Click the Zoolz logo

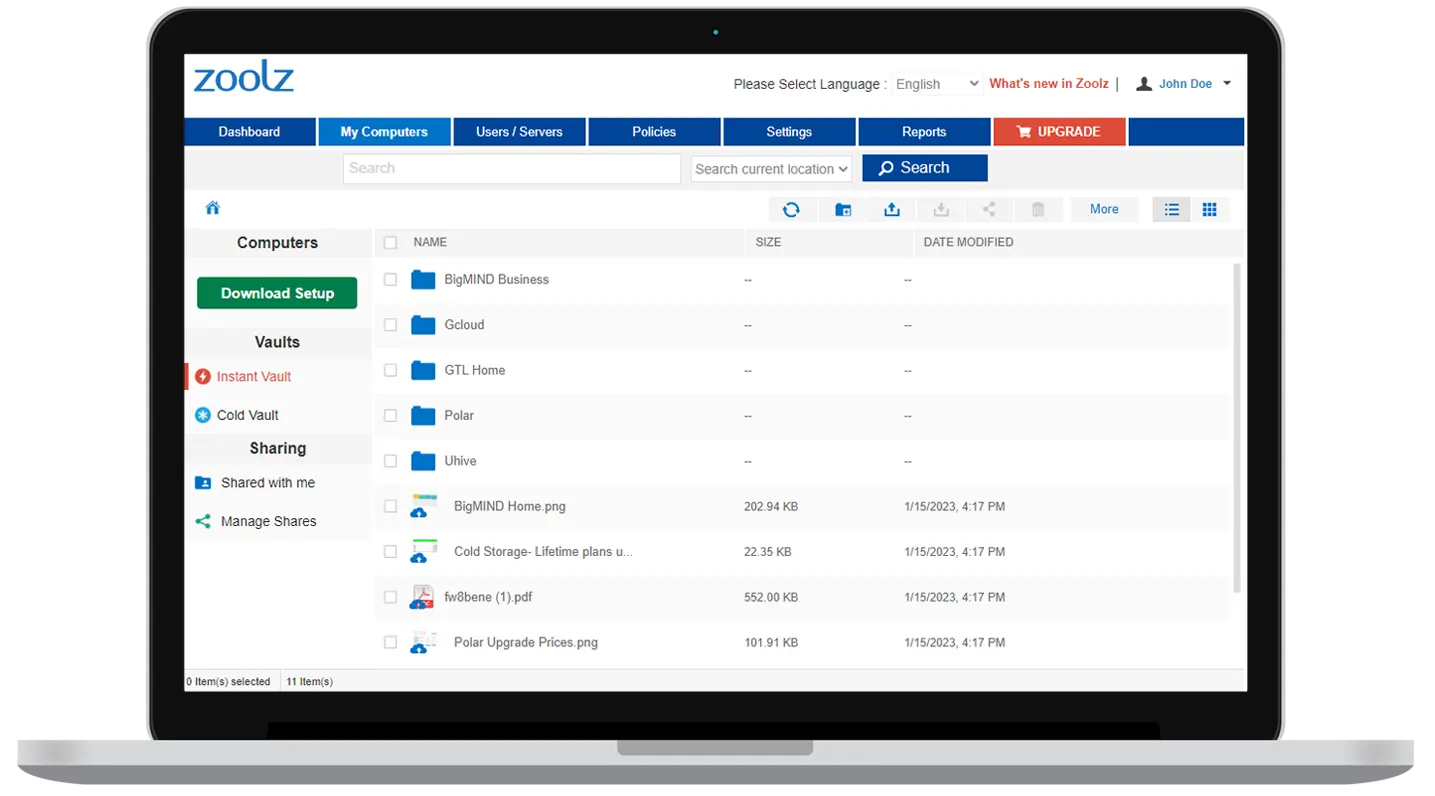(x=244, y=78)
